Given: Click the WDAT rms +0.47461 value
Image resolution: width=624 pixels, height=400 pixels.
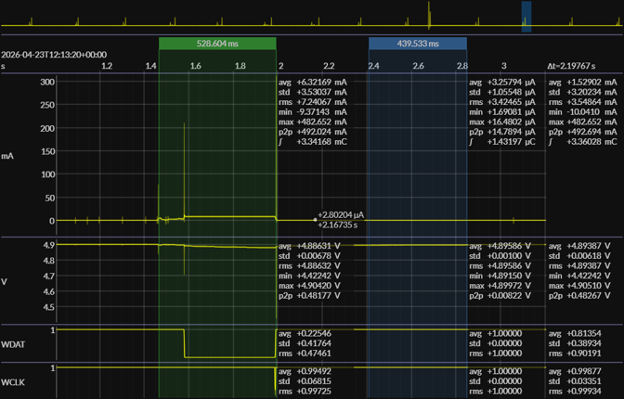Looking at the screenshot, I should [x=305, y=353].
